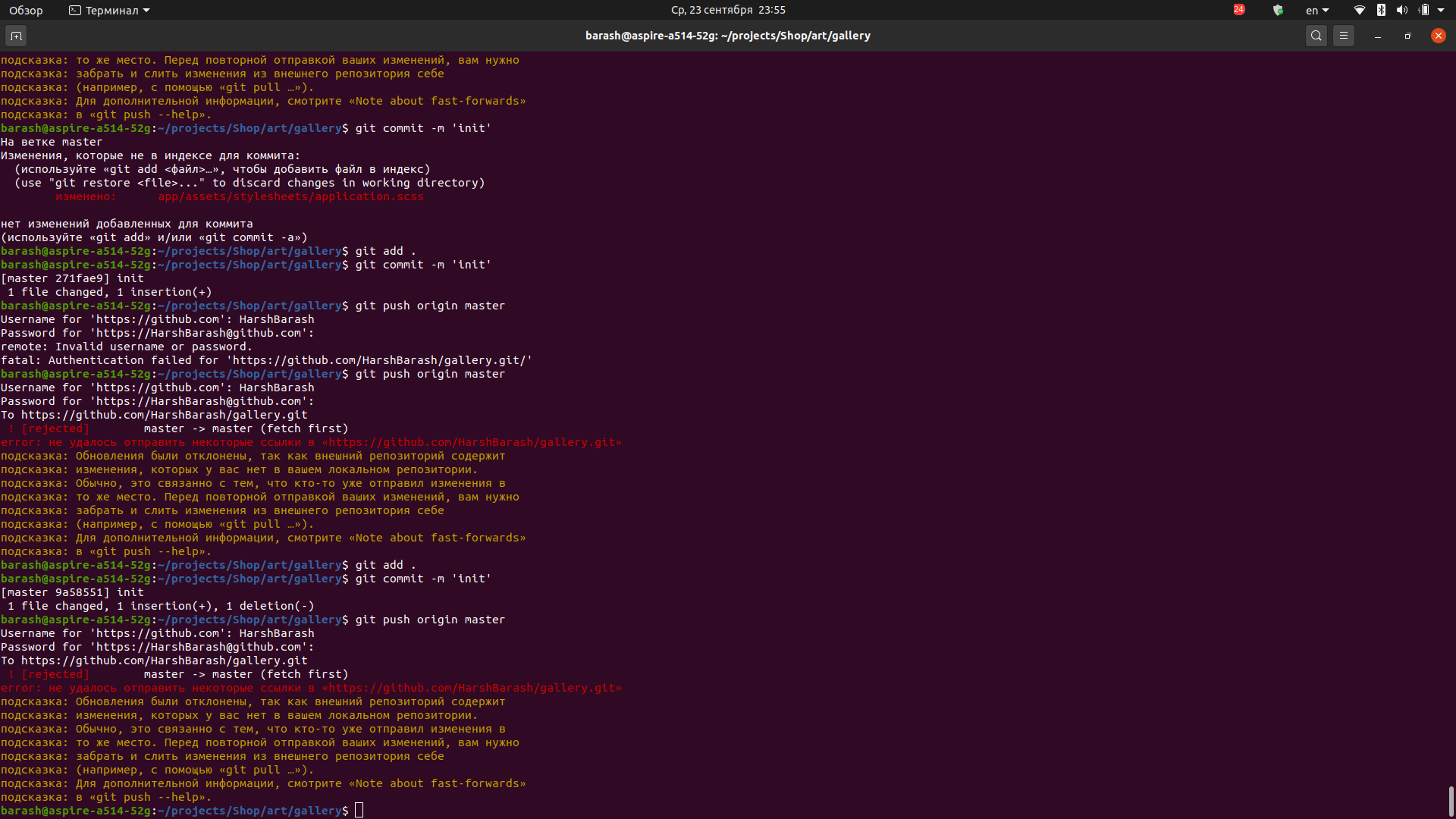This screenshot has width=1456, height=819.
Task: Click the Bluetooth status icon
Action: (1381, 10)
